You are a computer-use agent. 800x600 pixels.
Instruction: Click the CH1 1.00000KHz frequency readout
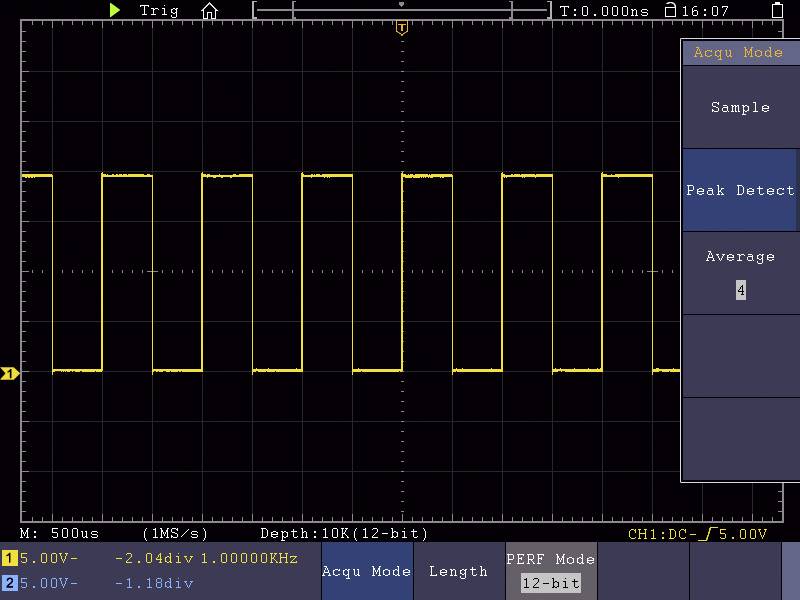[x=250, y=559]
